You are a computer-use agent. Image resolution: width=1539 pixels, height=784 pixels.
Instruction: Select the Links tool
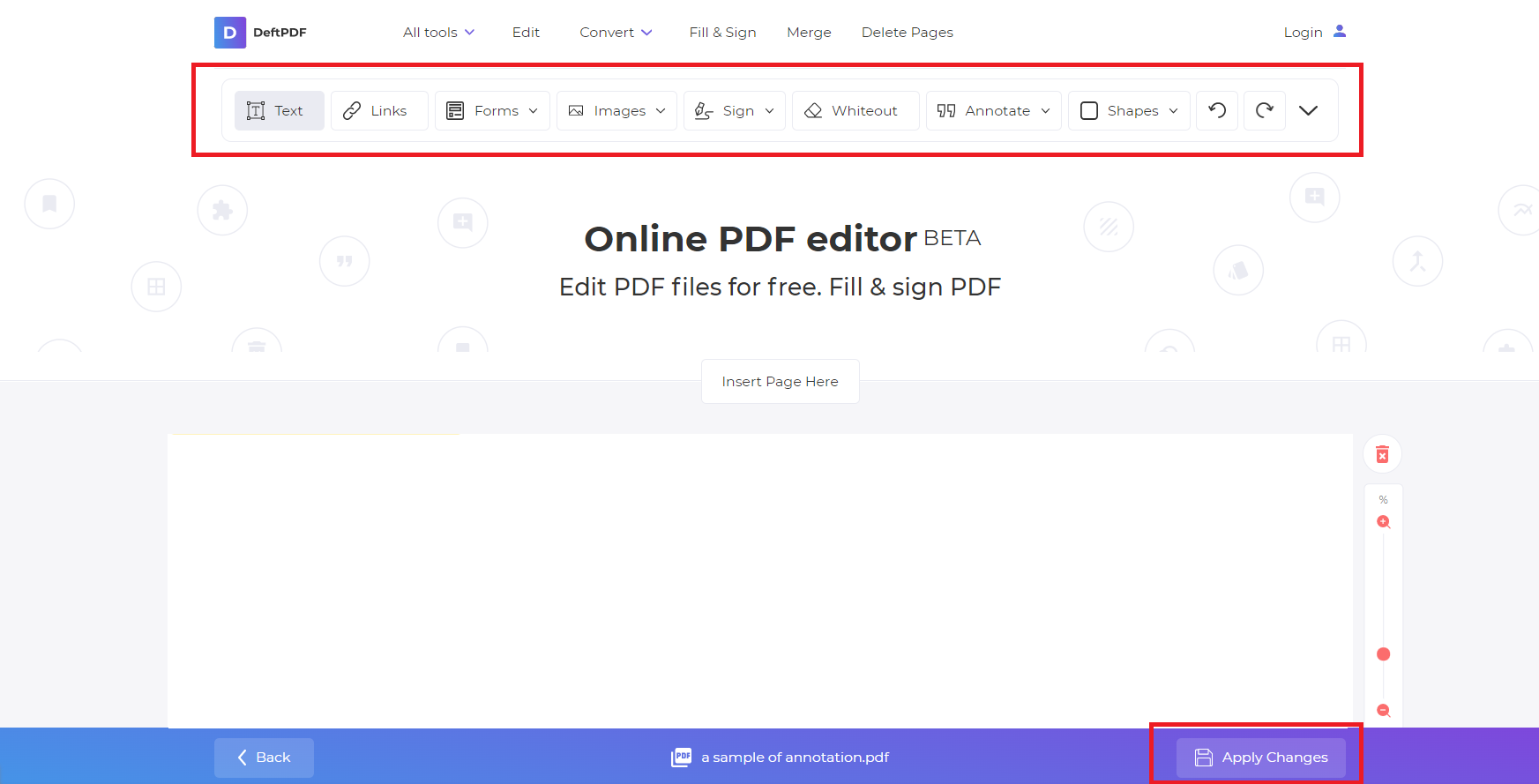point(379,110)
